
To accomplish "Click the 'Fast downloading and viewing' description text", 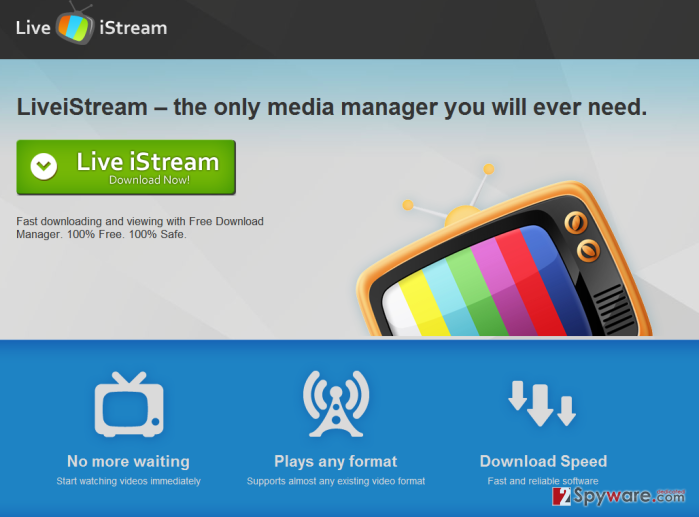I will click(x=140, y=228).
